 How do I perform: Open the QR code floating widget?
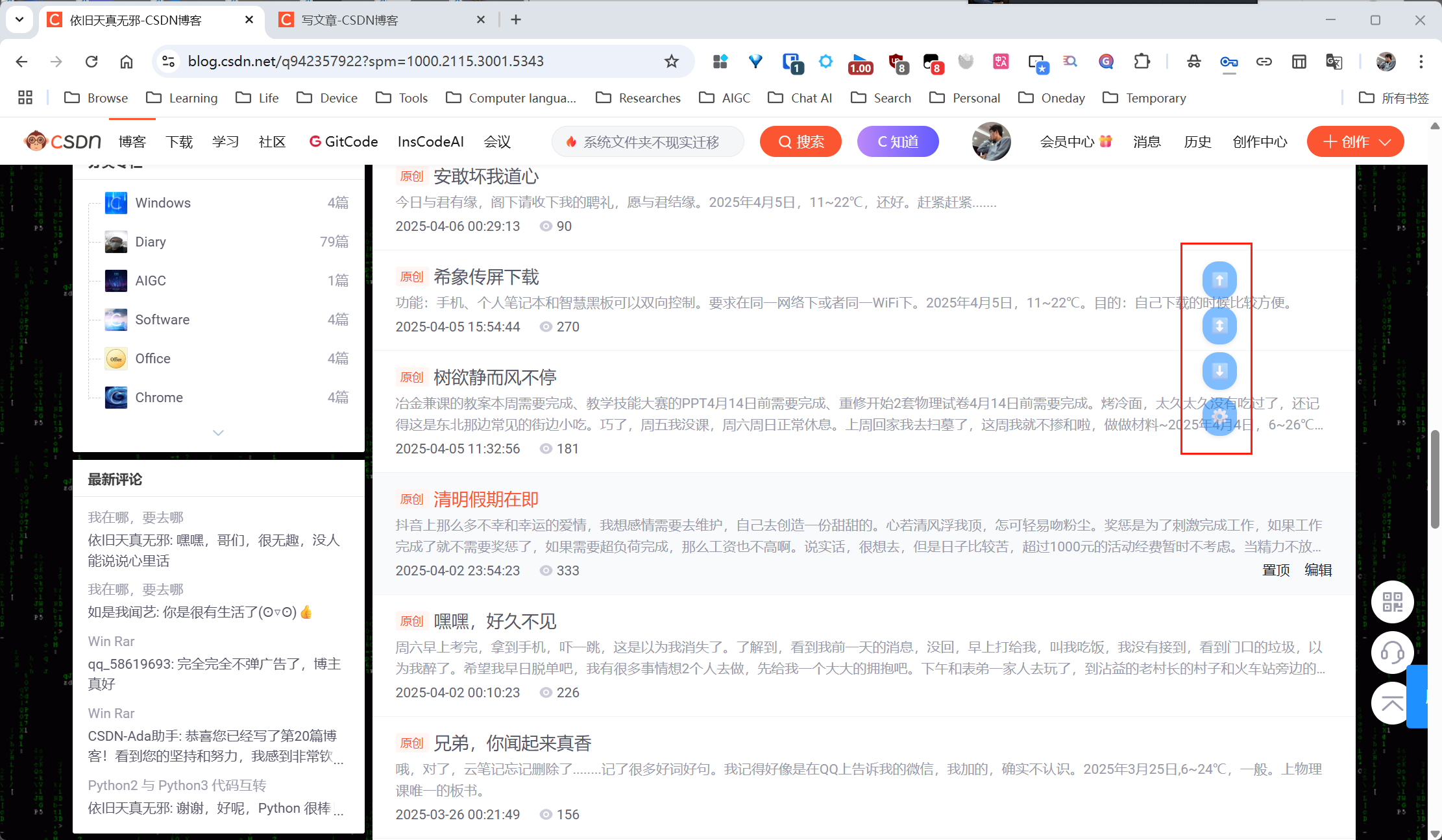pyautogui.click(x=1392, y=602)
